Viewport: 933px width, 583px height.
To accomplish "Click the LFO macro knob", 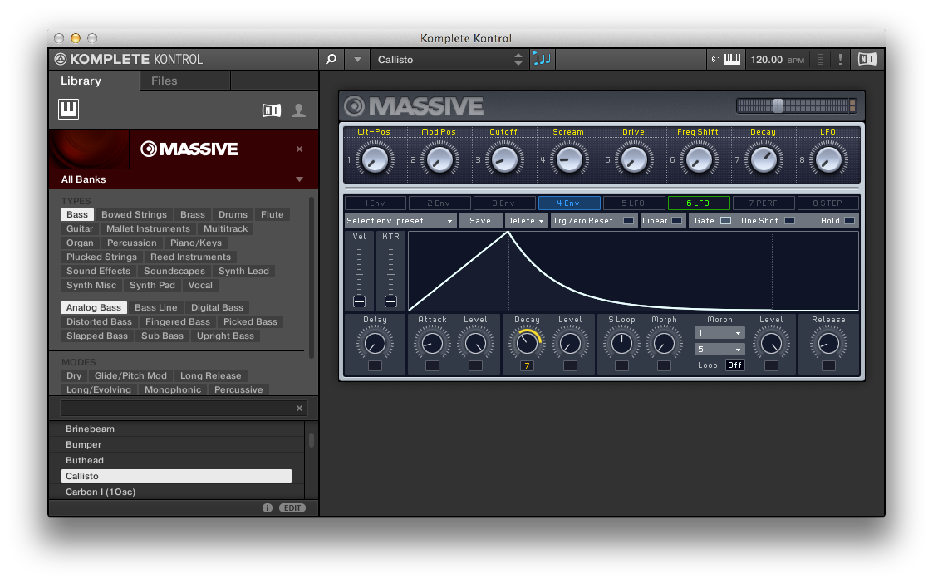I will pos(828,159).
